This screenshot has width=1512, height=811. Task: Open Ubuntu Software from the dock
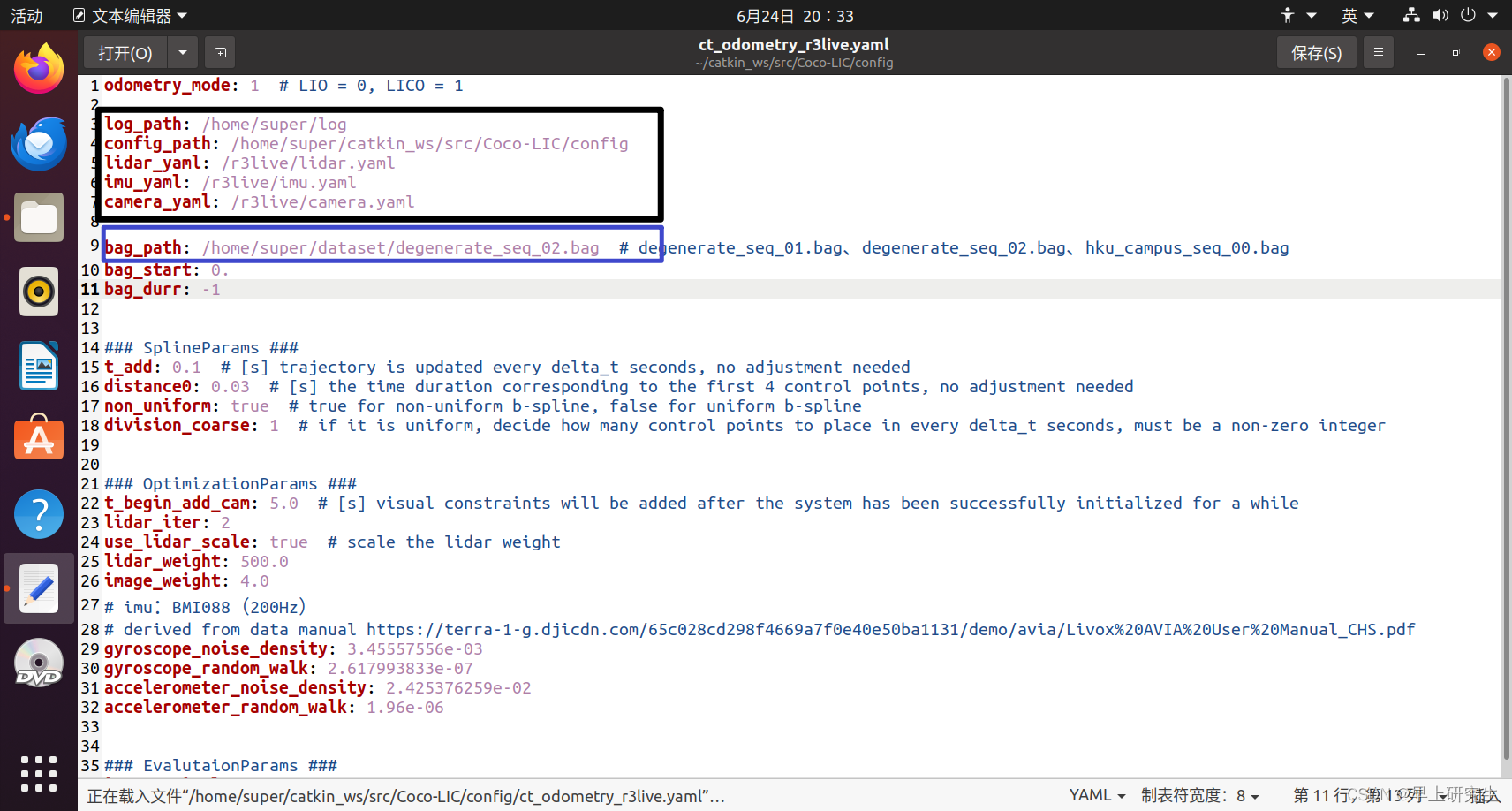pyautogui.click(x=38, y=439)
